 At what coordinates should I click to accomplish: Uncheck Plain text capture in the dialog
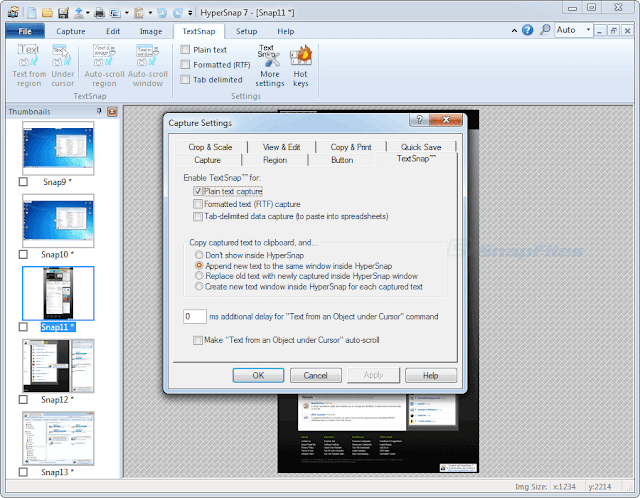(198, 191)
